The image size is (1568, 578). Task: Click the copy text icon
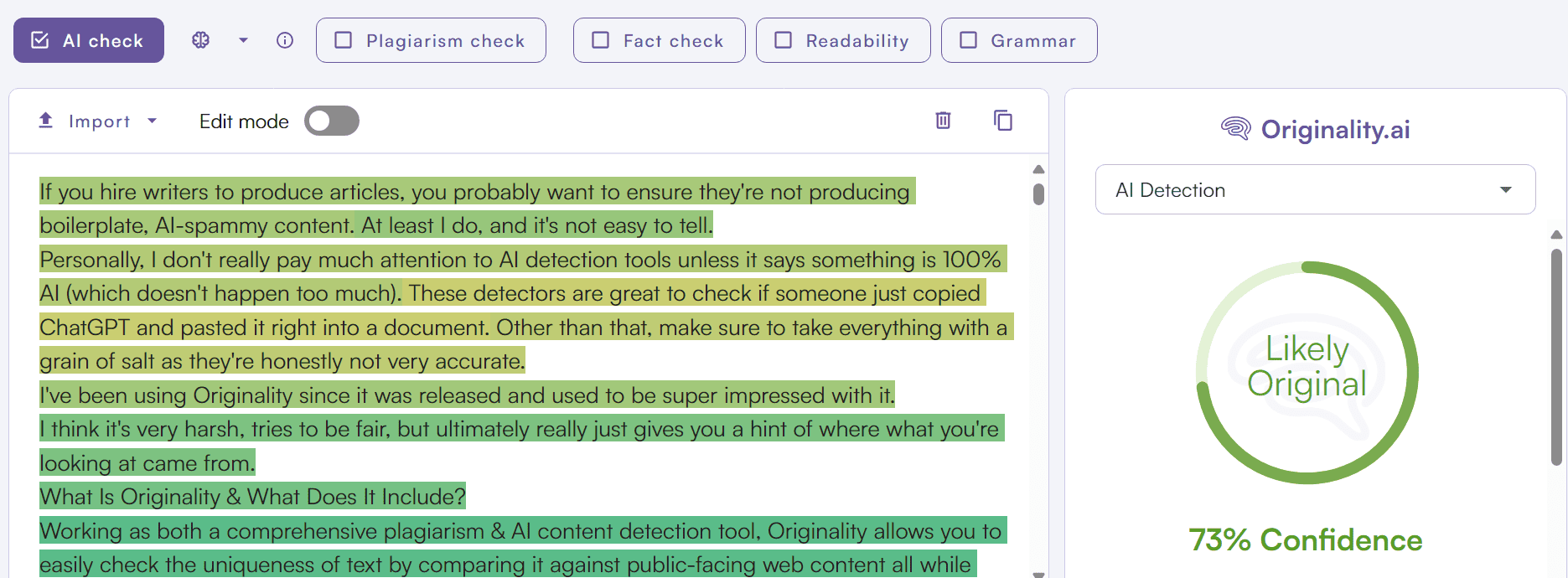pyautogui.click(x=1002, y=121)
